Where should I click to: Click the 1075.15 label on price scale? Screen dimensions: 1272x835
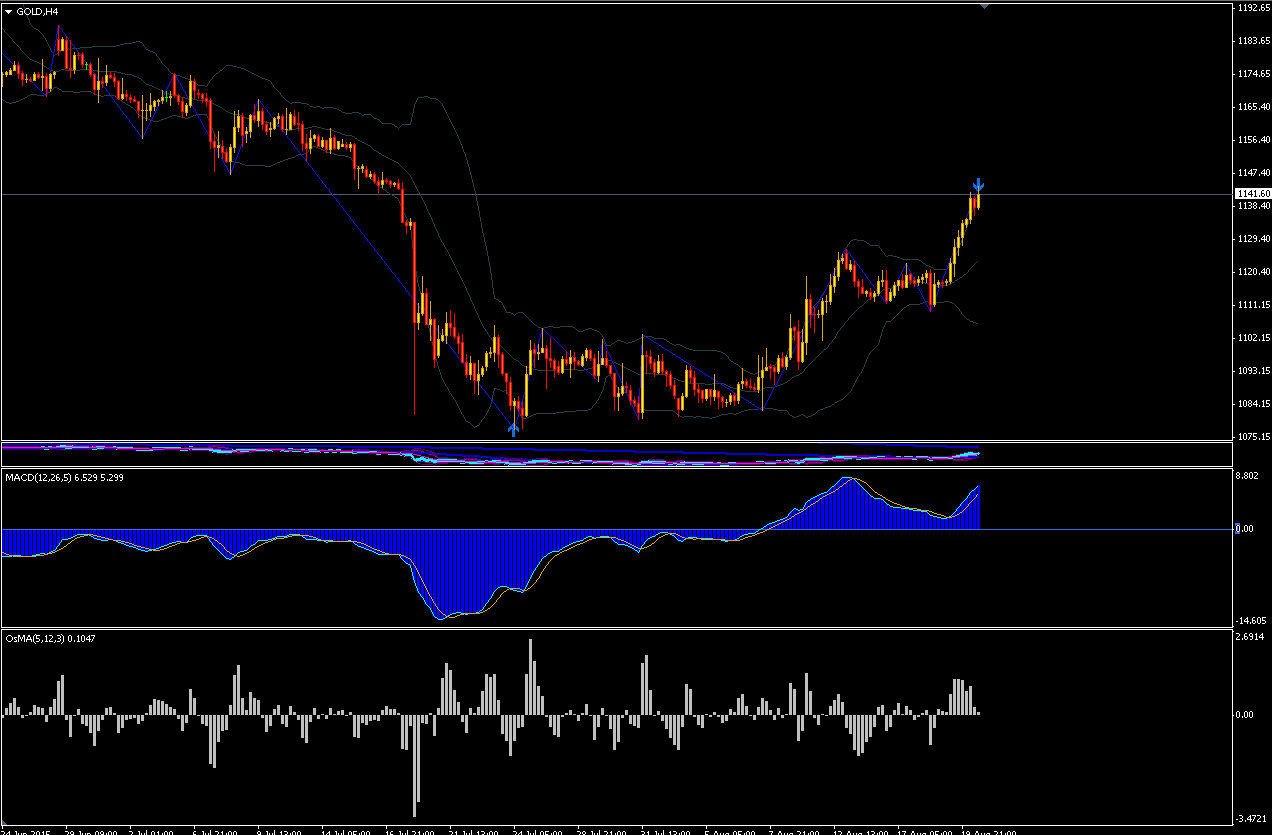click(x=1253, y=437)
